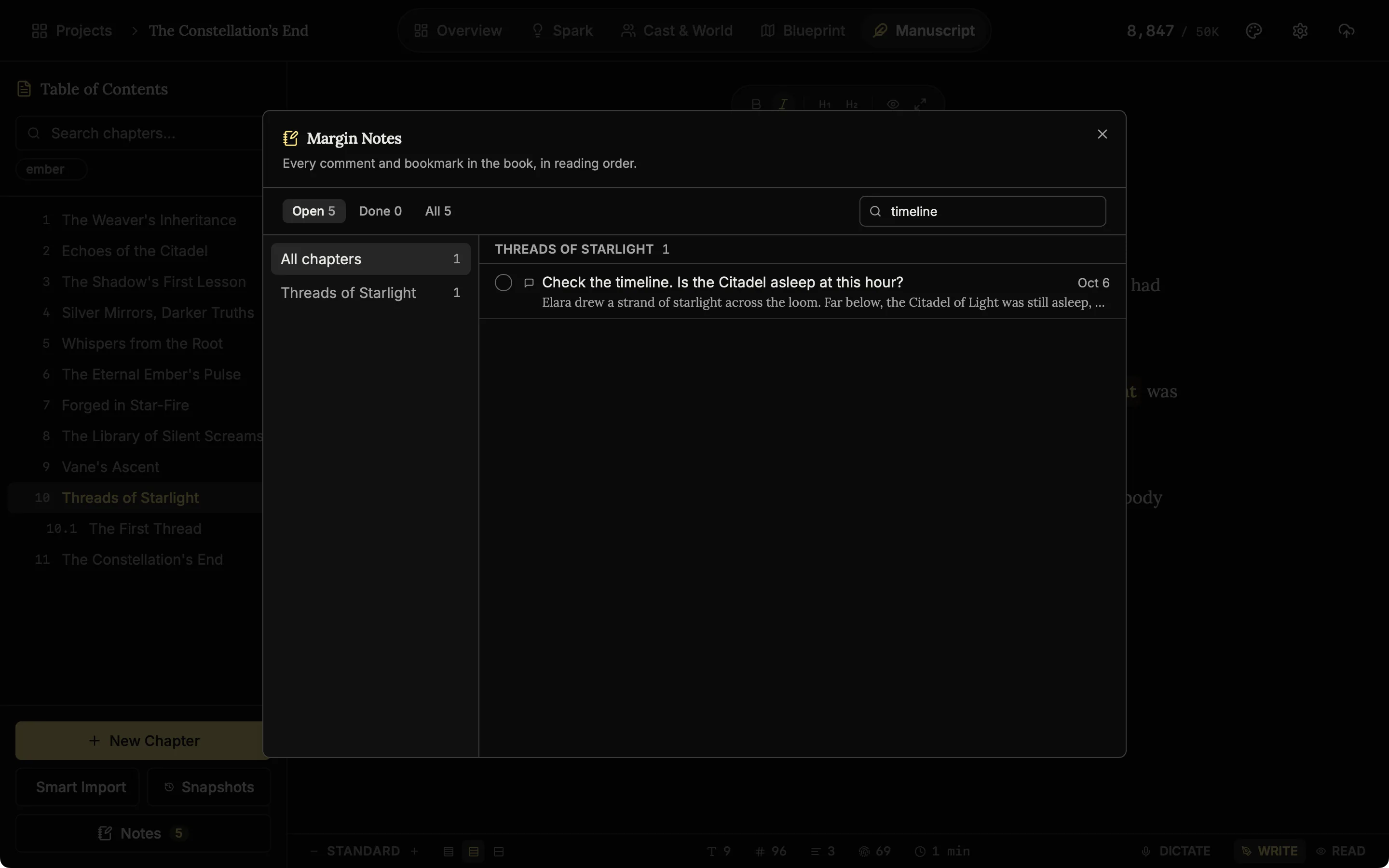Open the Notes button with count 5
The image size is (1389, 868).
coord(144,833)
